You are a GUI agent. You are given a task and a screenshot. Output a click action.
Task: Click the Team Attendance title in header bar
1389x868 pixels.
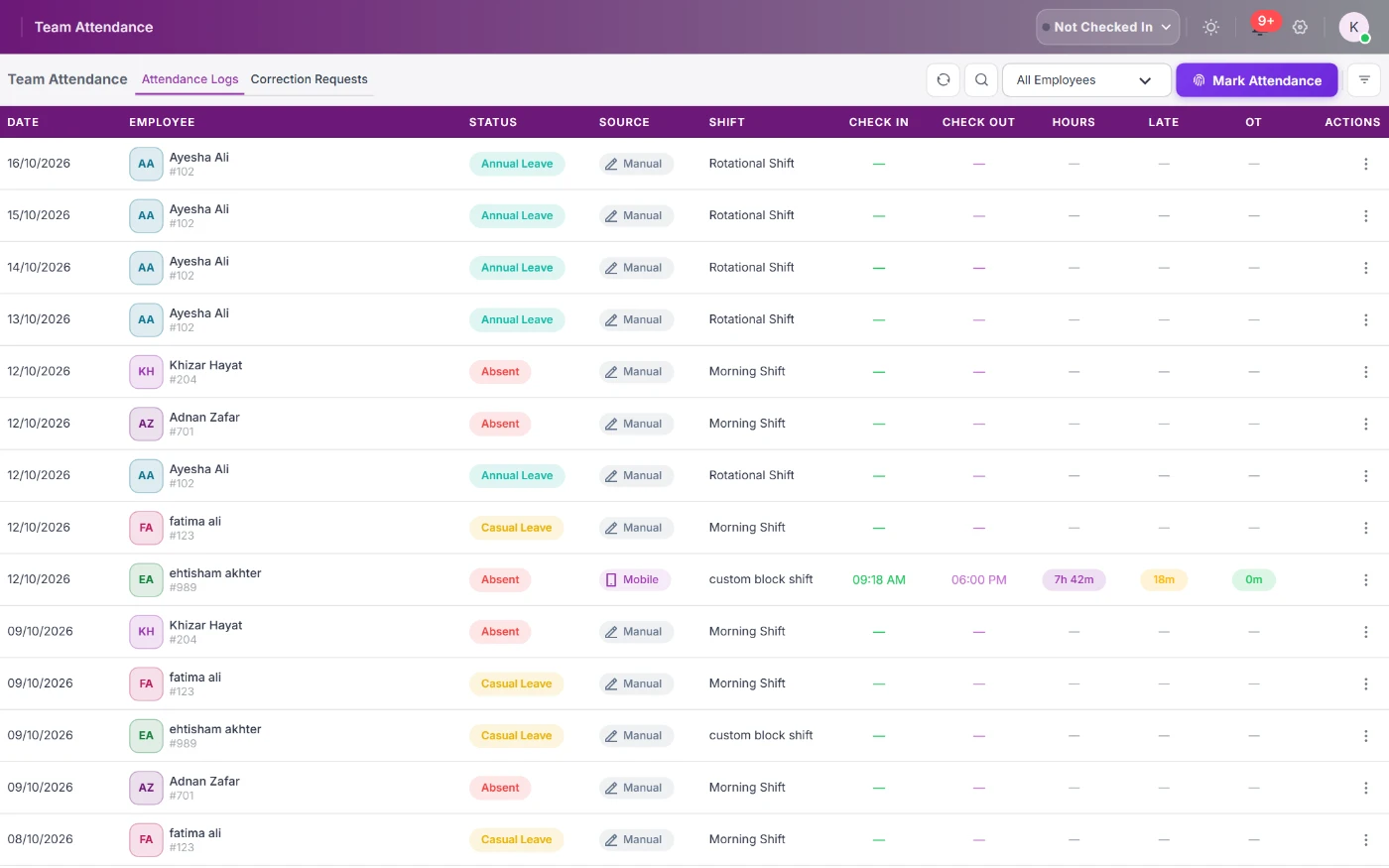click(x=93, y=28)
